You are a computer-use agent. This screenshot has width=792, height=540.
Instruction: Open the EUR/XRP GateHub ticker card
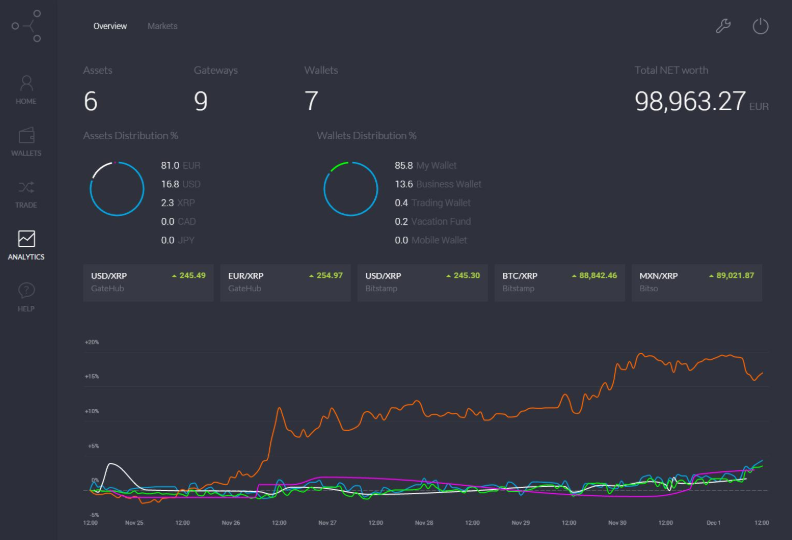[x=285, y=282]
